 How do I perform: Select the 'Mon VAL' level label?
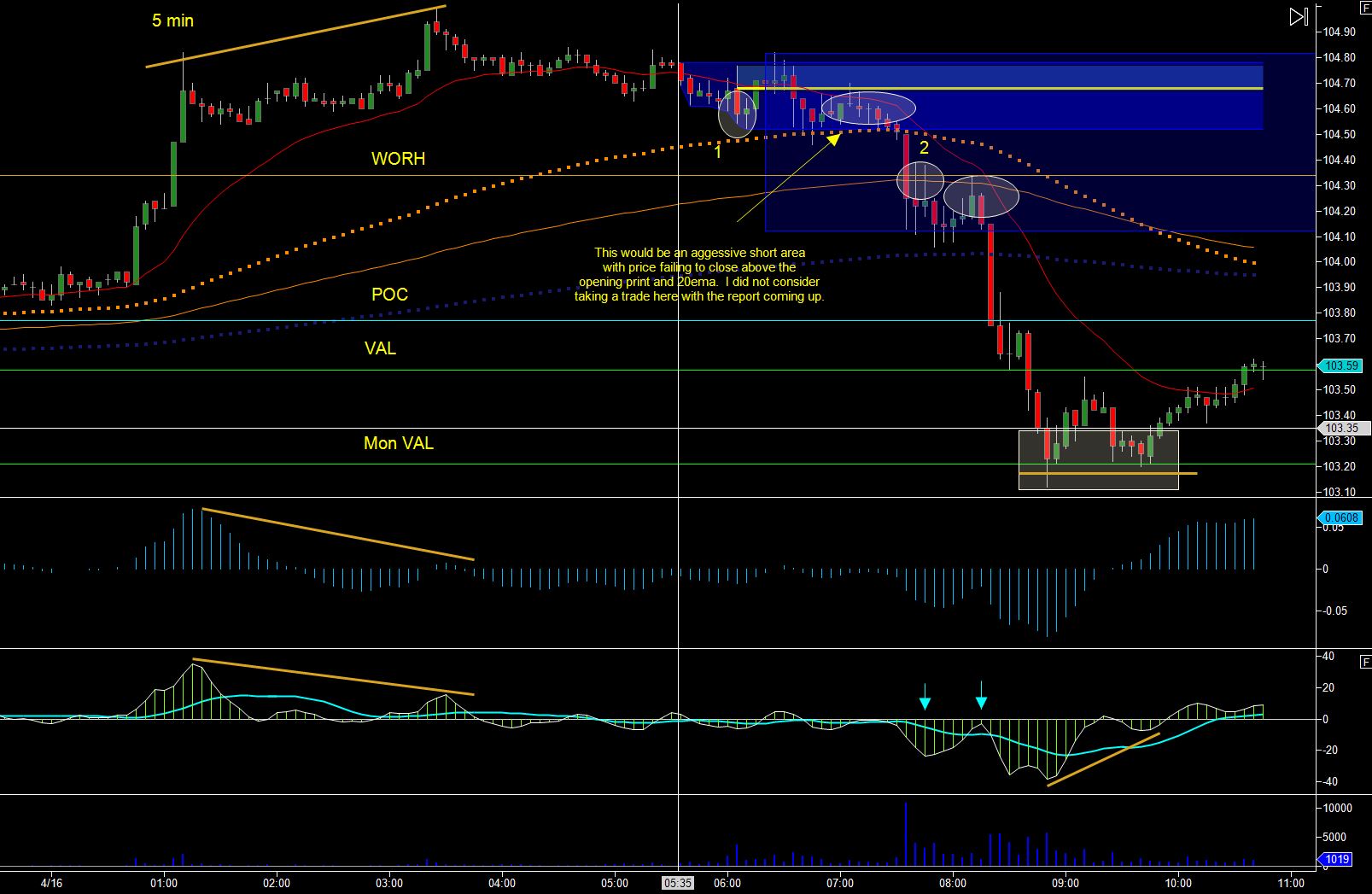(399, 443)
